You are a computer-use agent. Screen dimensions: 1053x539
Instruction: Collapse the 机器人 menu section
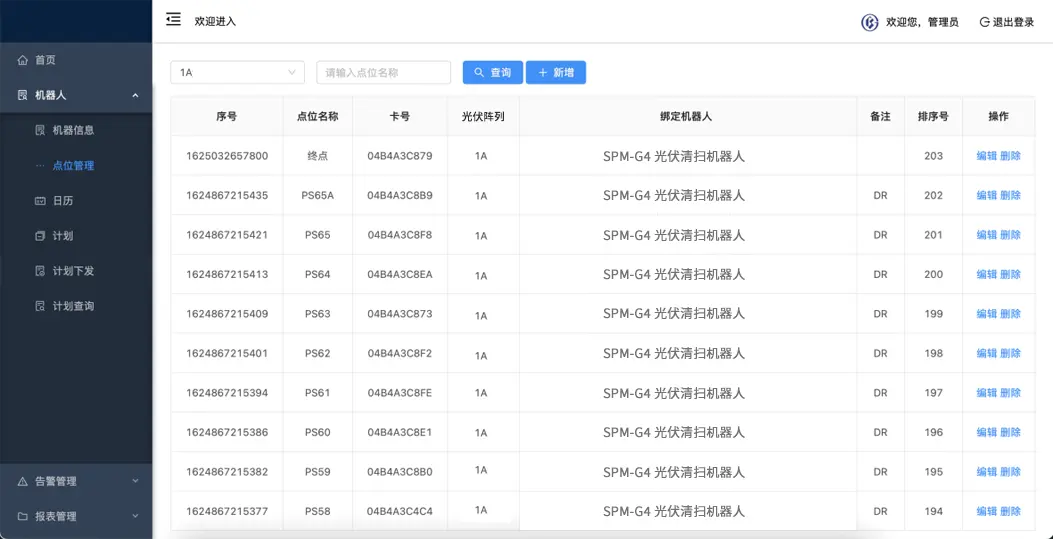[135, 95]
